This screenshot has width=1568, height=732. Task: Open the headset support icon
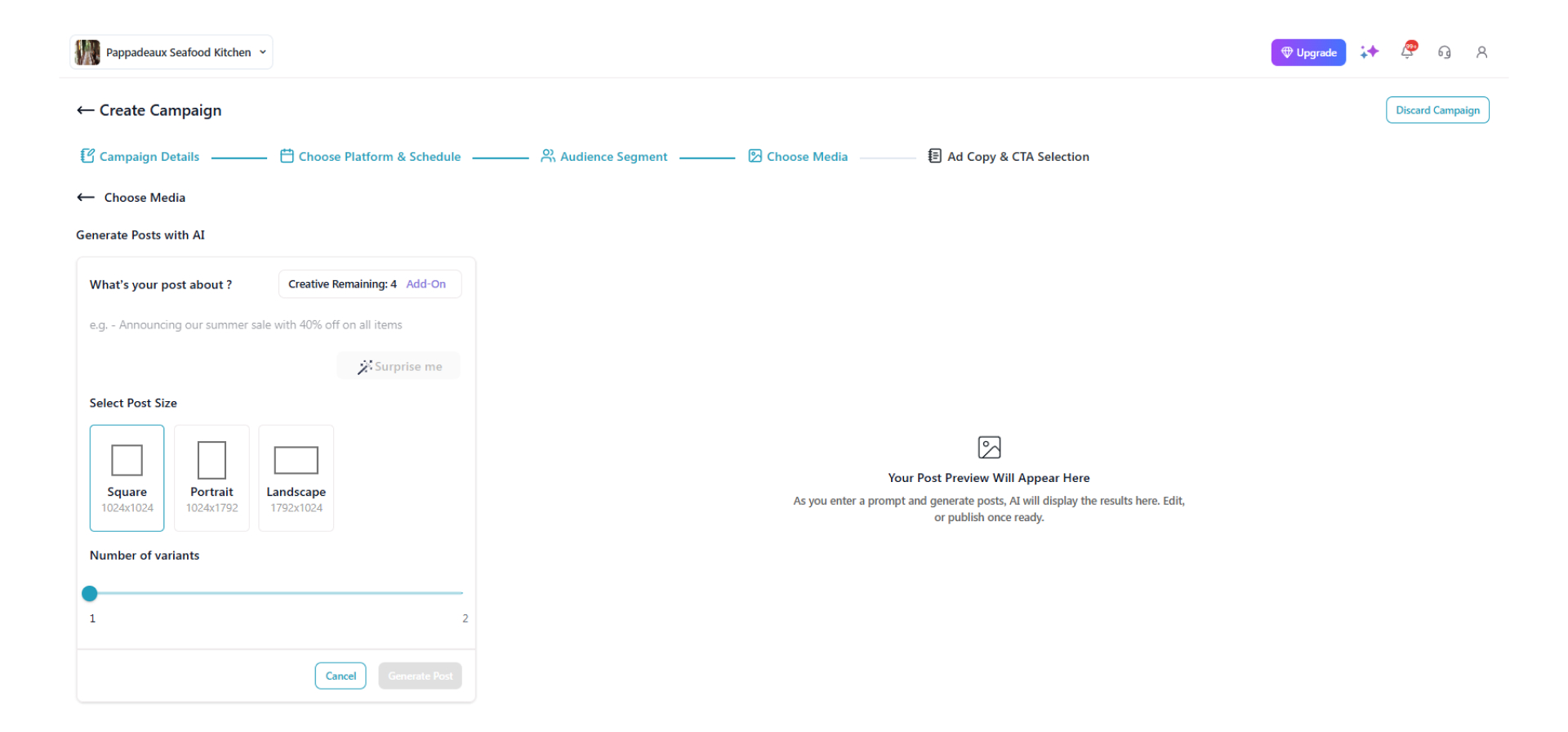click(x=1444, y=52)
